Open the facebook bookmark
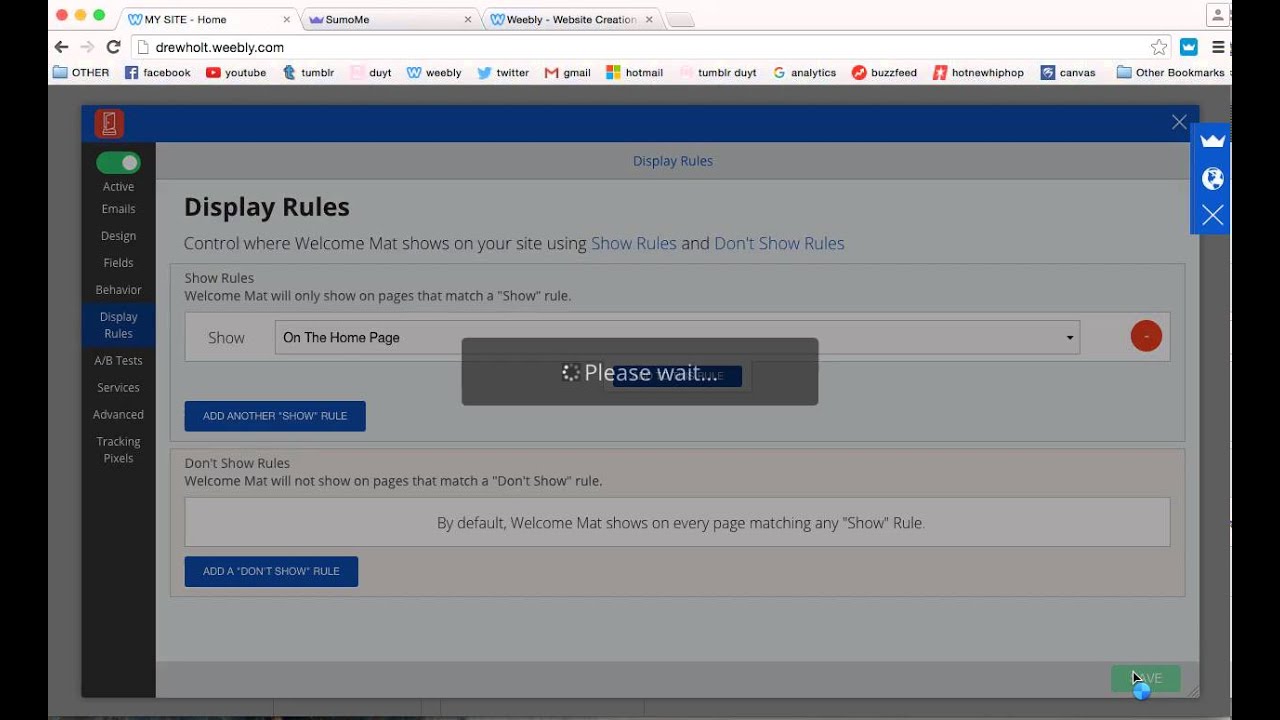The height and width of the screenshot is (720, 1280). 157,73
